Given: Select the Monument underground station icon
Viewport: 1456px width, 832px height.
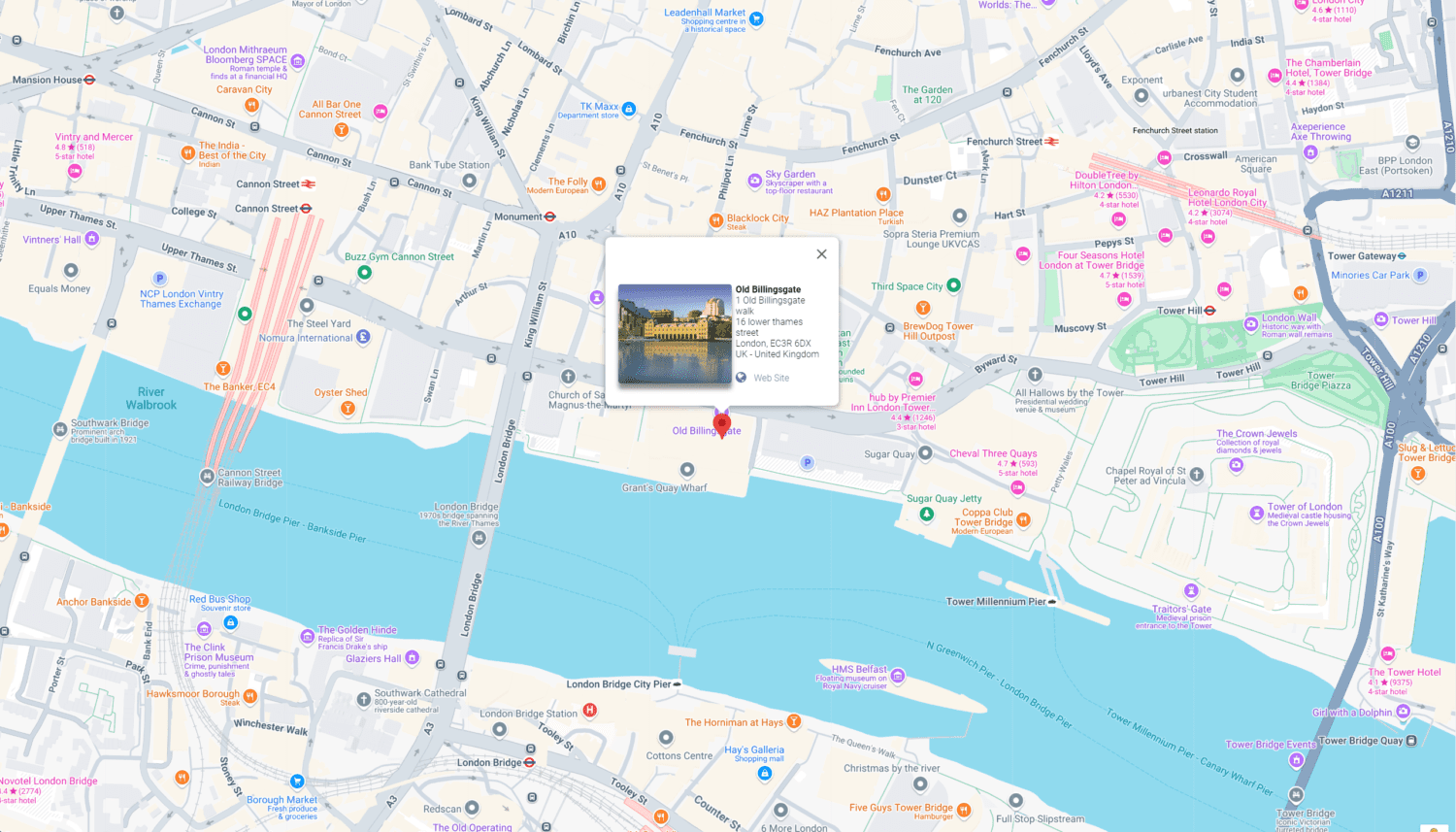Looking at the screenshot, I should (550, 216).
